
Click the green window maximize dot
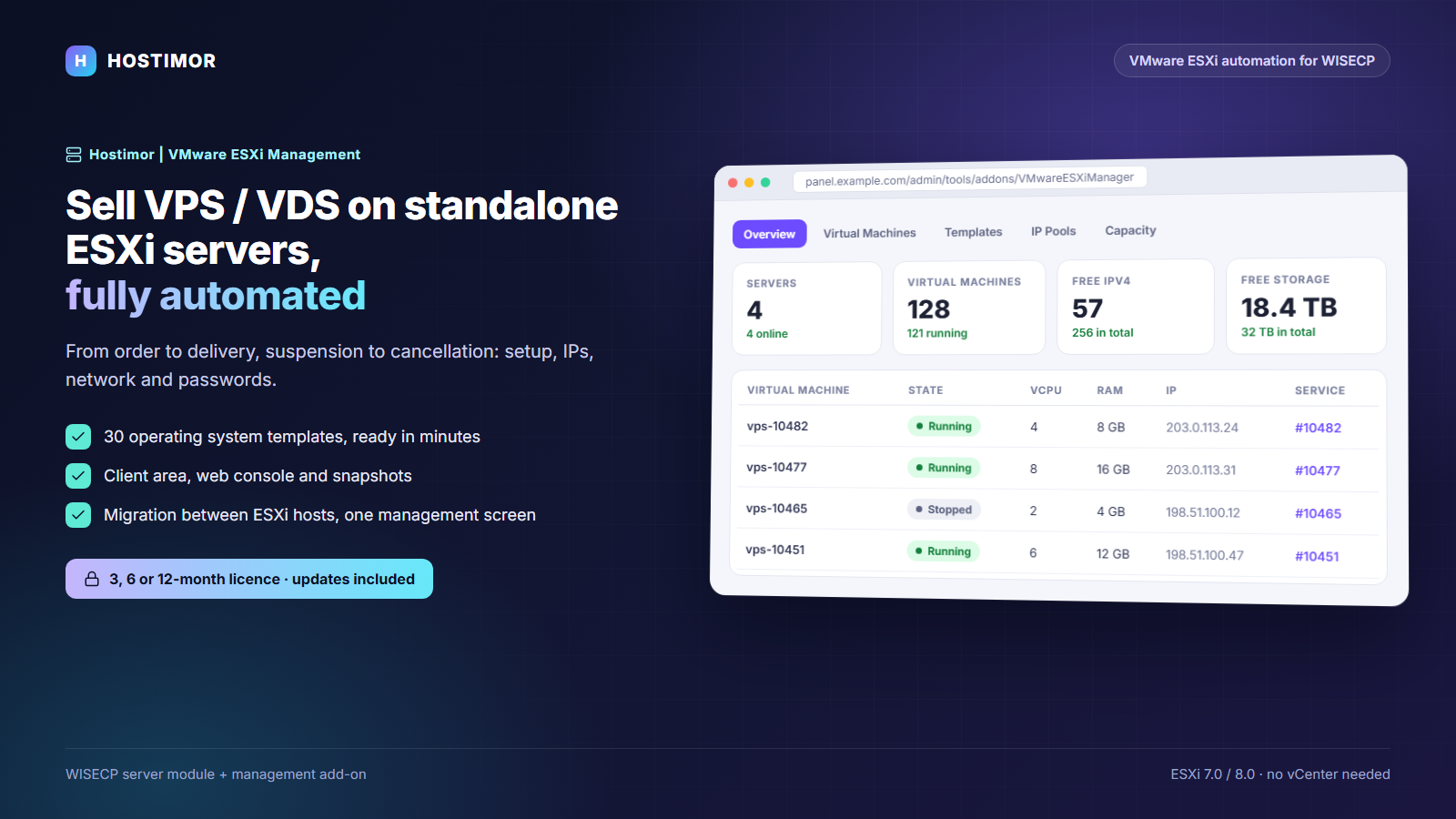(x=765, y=182)
